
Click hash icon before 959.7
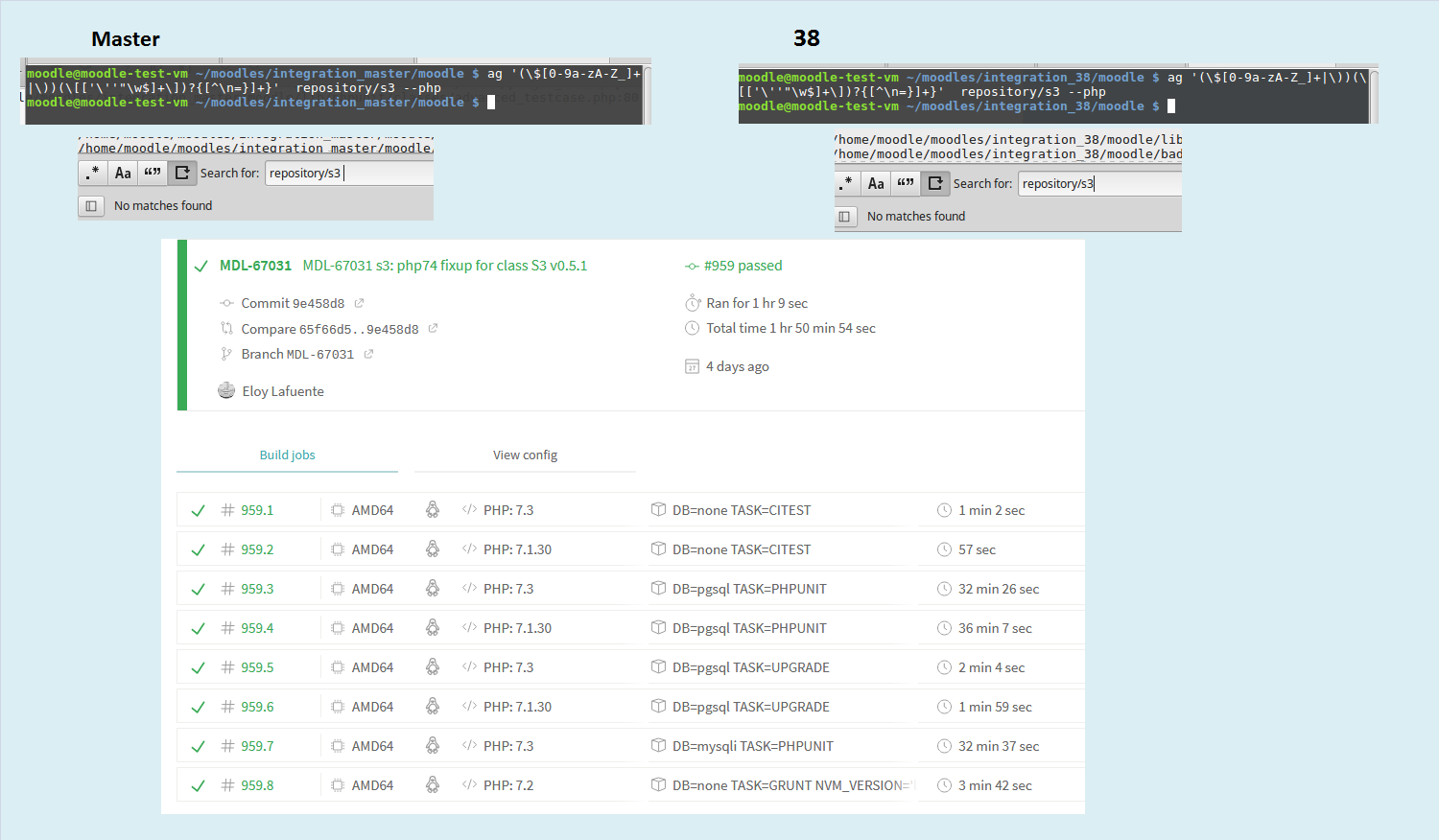pos(227,746)
